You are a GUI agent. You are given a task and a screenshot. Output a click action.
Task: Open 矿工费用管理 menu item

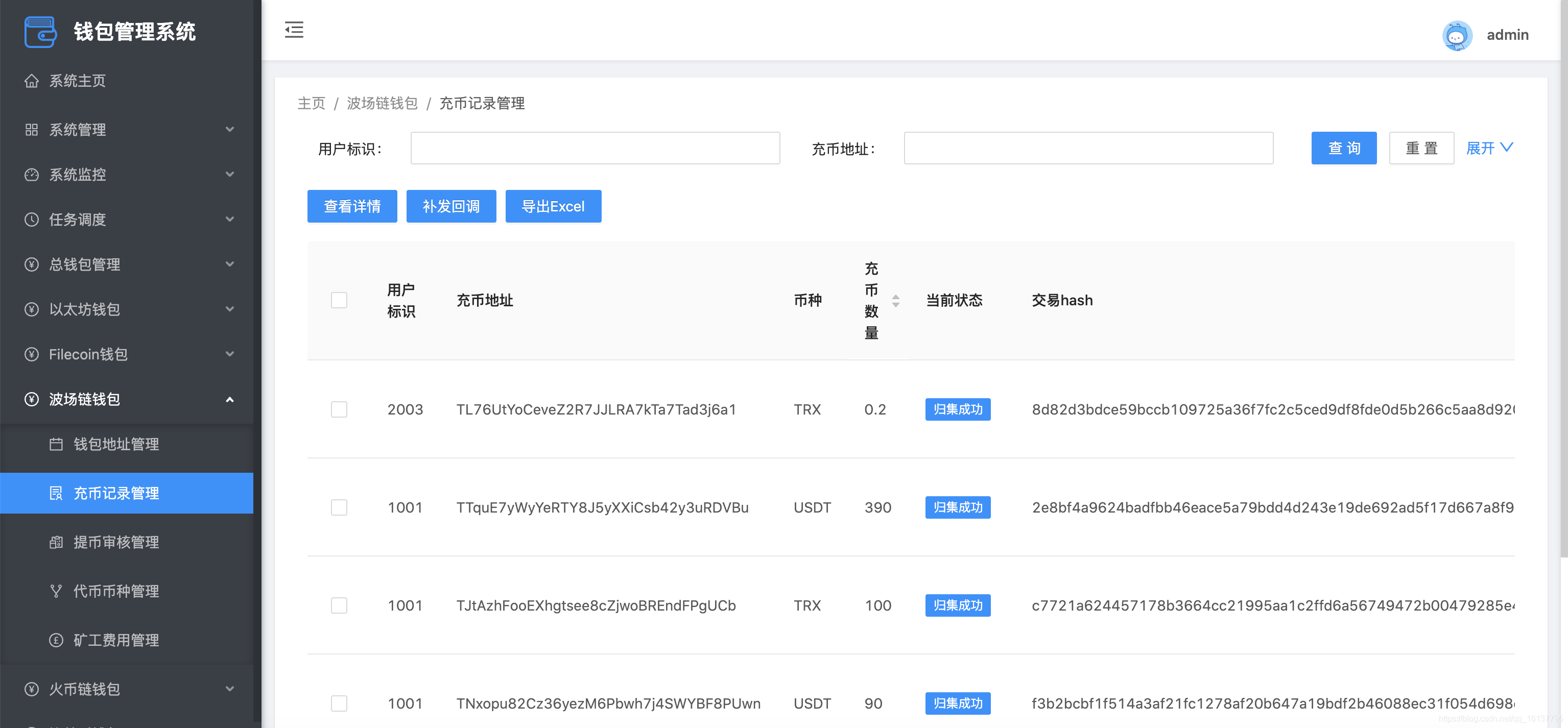point(116,640)
